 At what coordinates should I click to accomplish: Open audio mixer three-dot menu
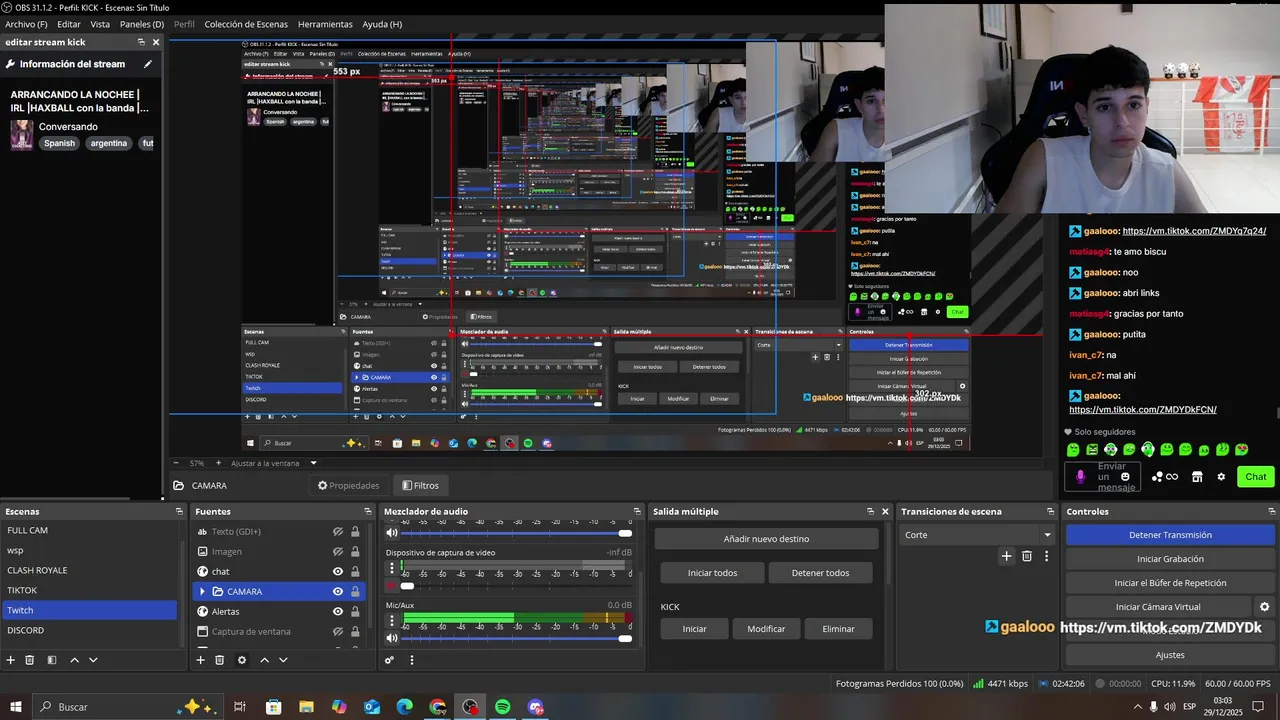(411, 660)
